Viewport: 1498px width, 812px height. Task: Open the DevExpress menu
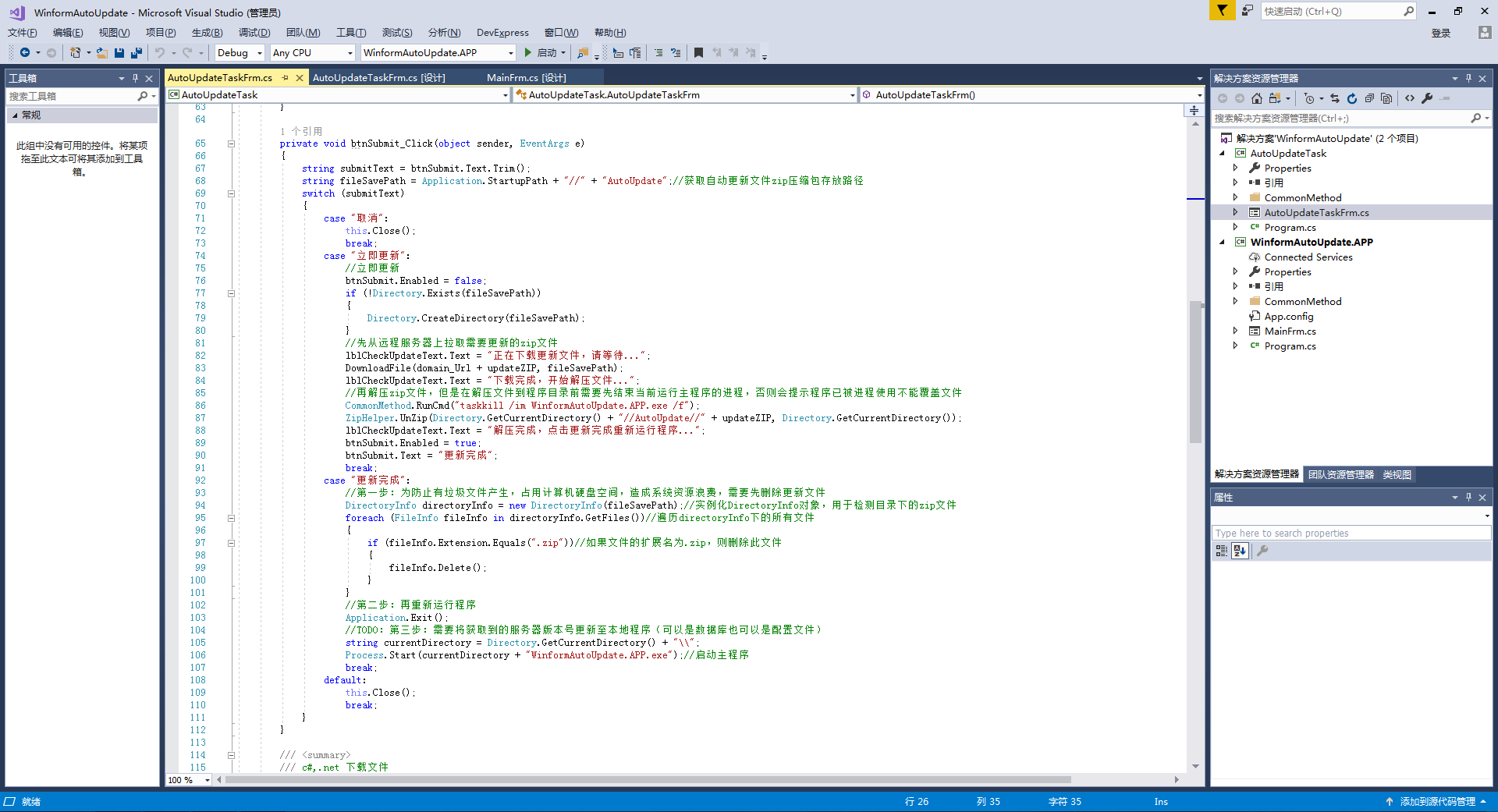[x=502, y=32]
